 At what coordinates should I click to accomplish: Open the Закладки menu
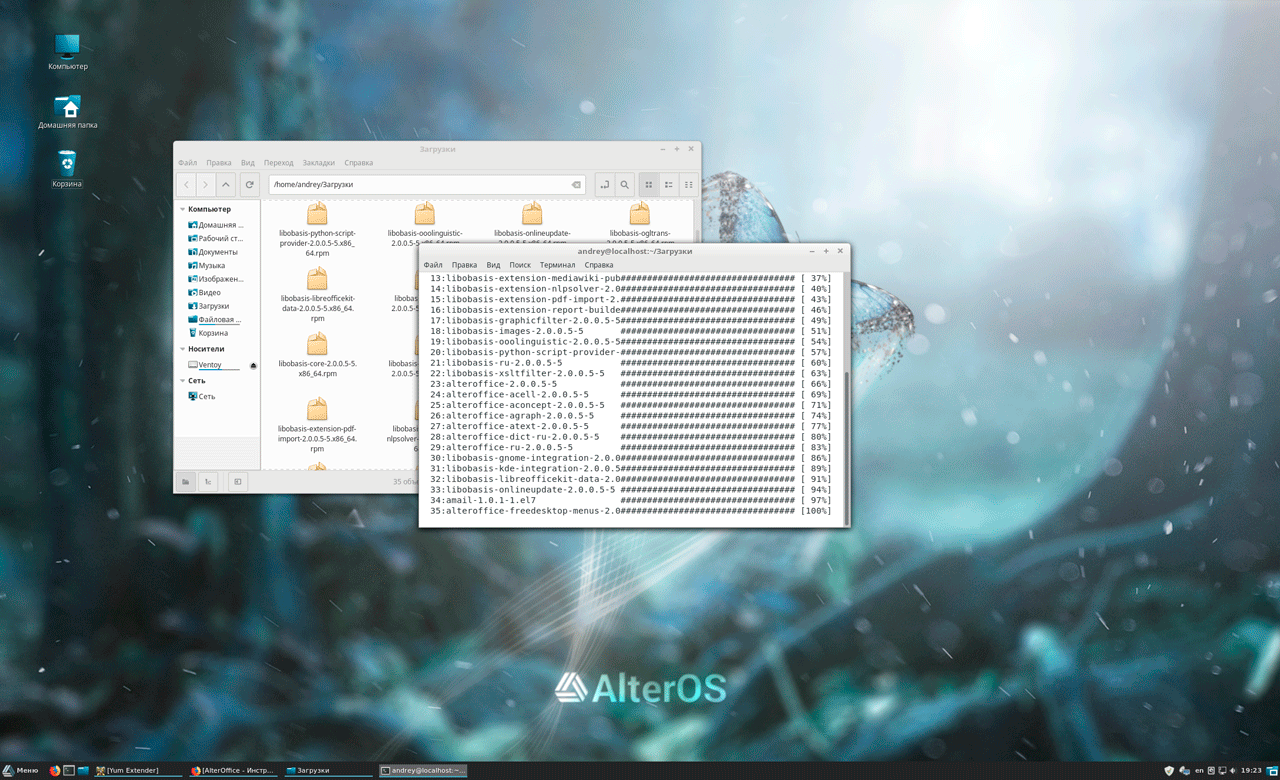pyautogui.click(x=319, y=163)
